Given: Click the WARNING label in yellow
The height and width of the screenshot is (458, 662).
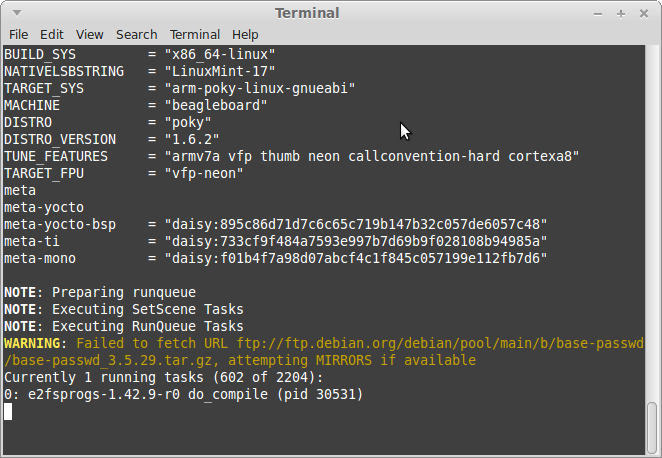Looking at the screenshot, I should tap(32, 344).
